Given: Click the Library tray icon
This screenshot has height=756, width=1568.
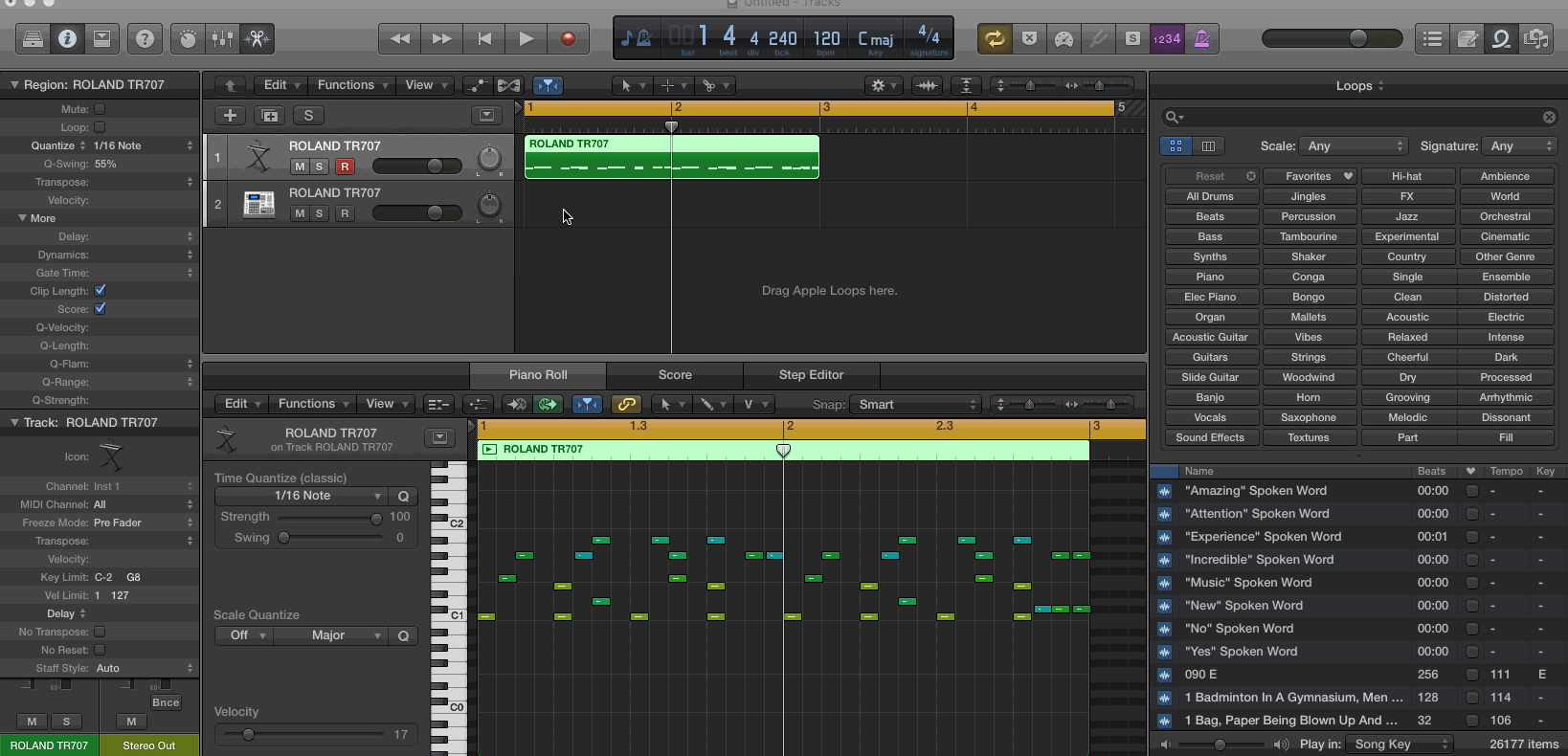Looking at the screenshot, I should coord(33,38).
